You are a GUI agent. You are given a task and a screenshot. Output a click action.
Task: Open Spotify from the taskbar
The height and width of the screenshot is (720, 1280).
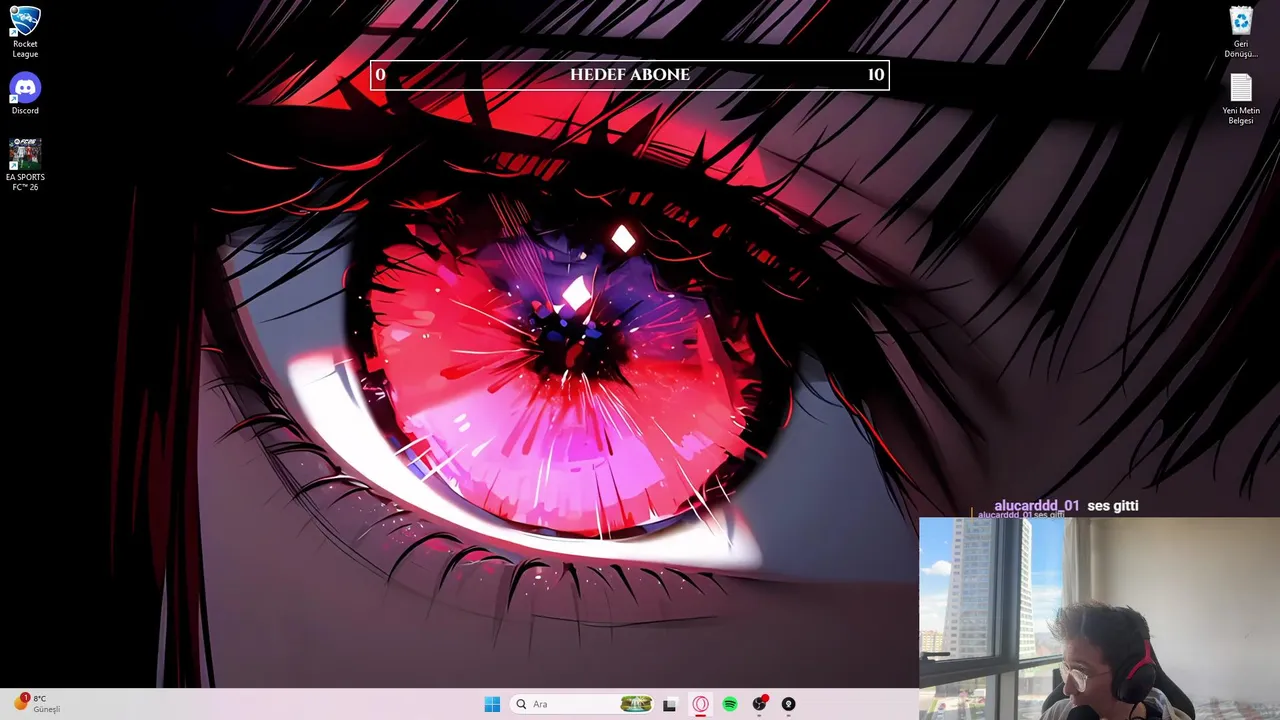point(730,704)
